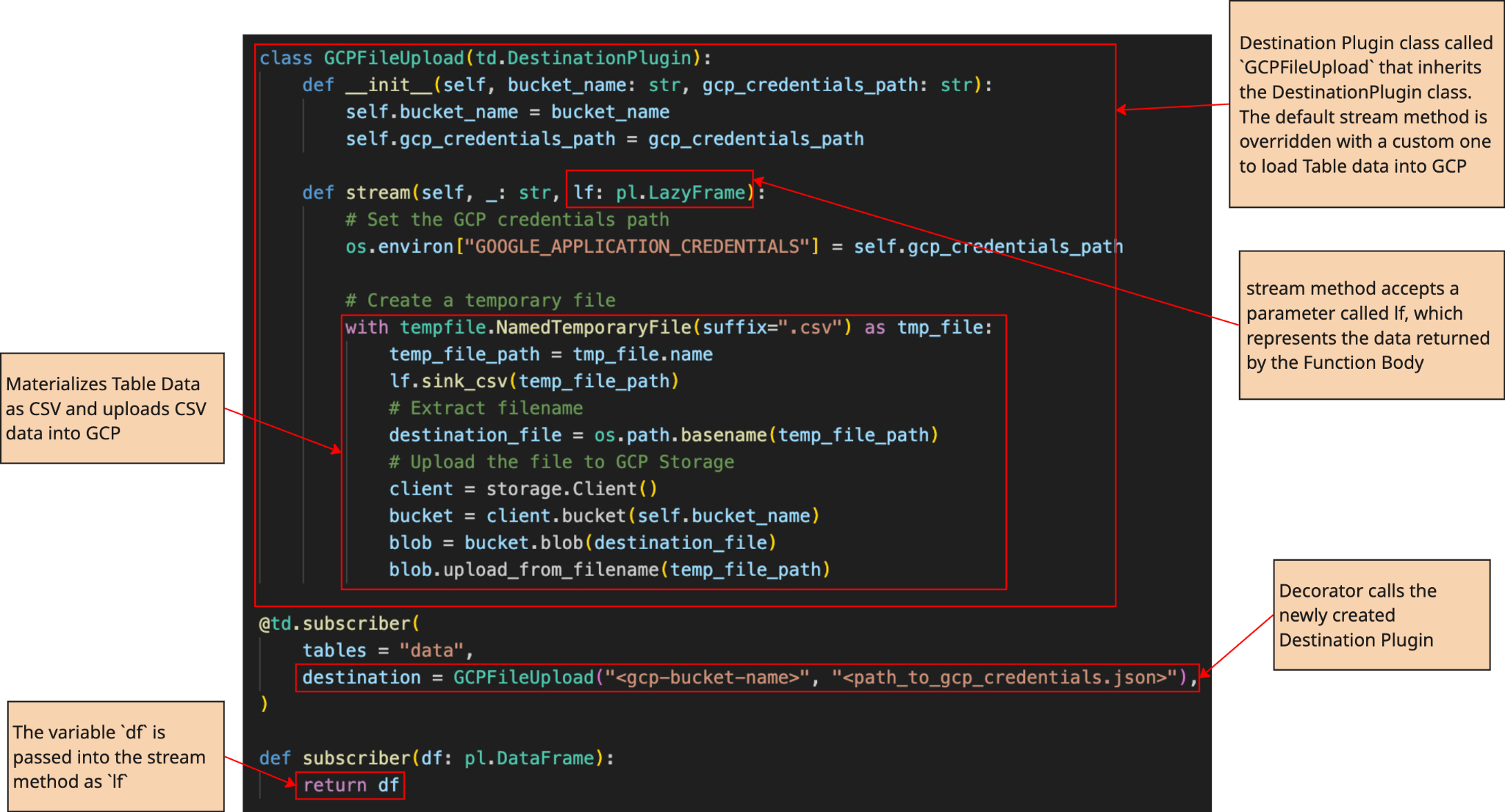The height and width of the screenshot is (812, 1505).
Task: Click the tempfile.NamedTemporaryFile call
Action: [545, 327]
